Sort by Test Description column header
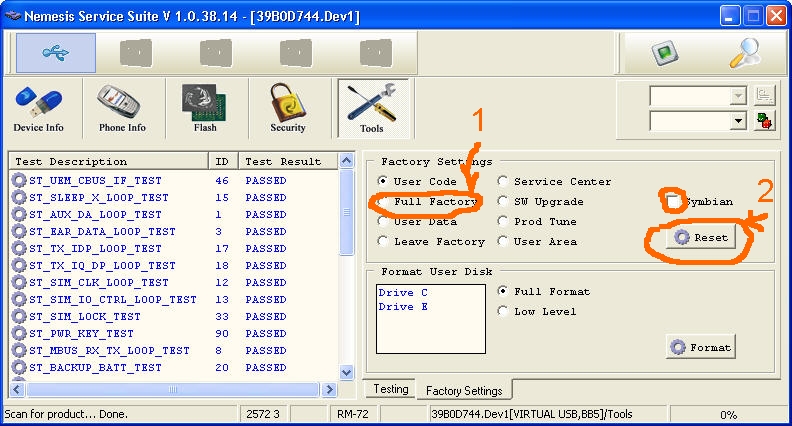792x426 pixels. coord(109,161)
